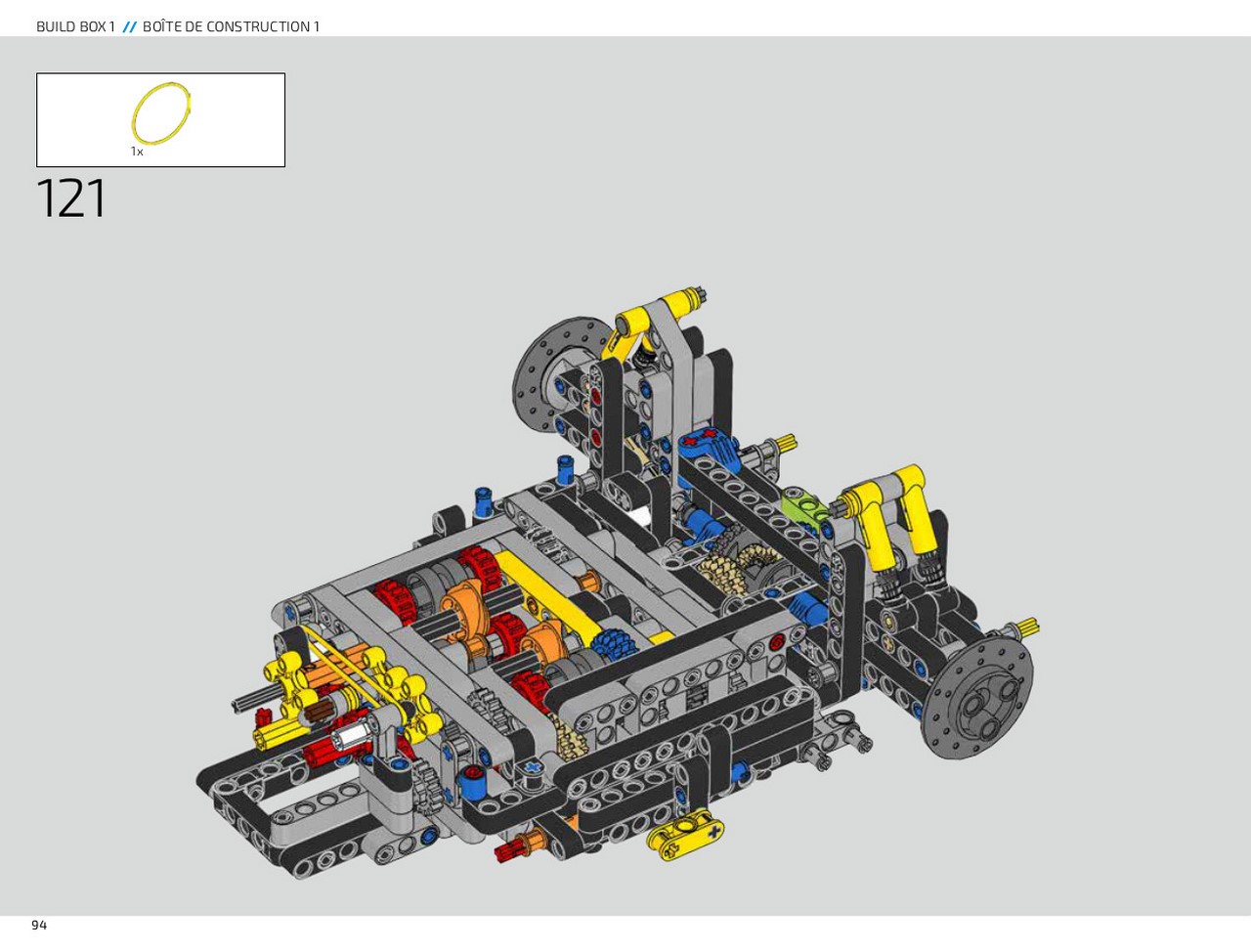Click the 'BUILD BOX 1' header text

point(75,26)
